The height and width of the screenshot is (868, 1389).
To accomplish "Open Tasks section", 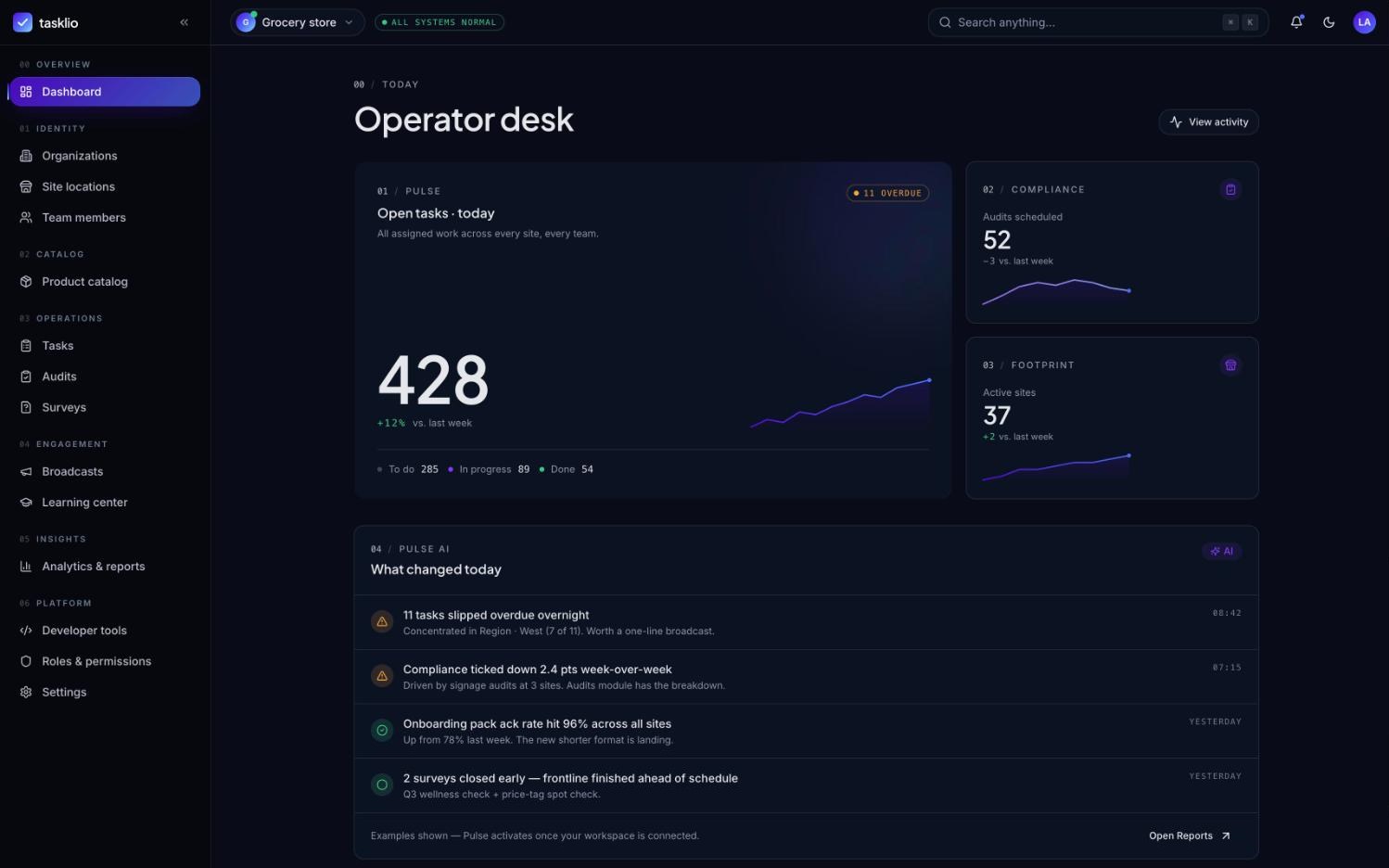I will (x=104, y=345).
